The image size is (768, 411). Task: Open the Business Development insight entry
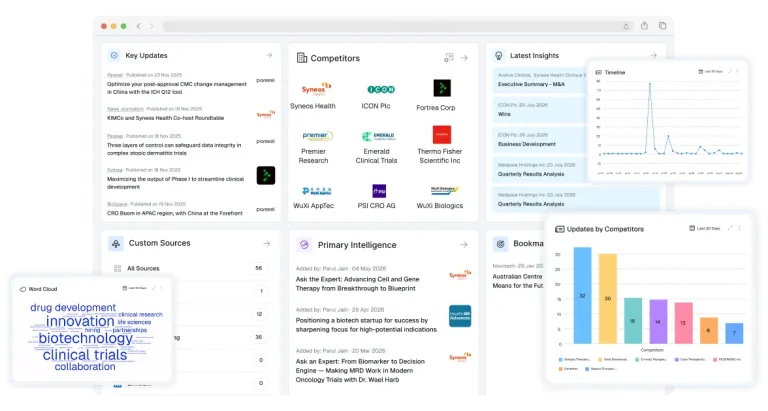coord(527,144)
